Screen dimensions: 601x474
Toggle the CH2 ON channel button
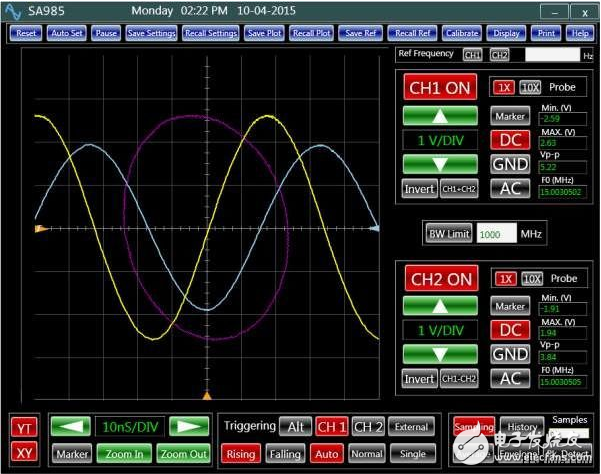point(438,279)
